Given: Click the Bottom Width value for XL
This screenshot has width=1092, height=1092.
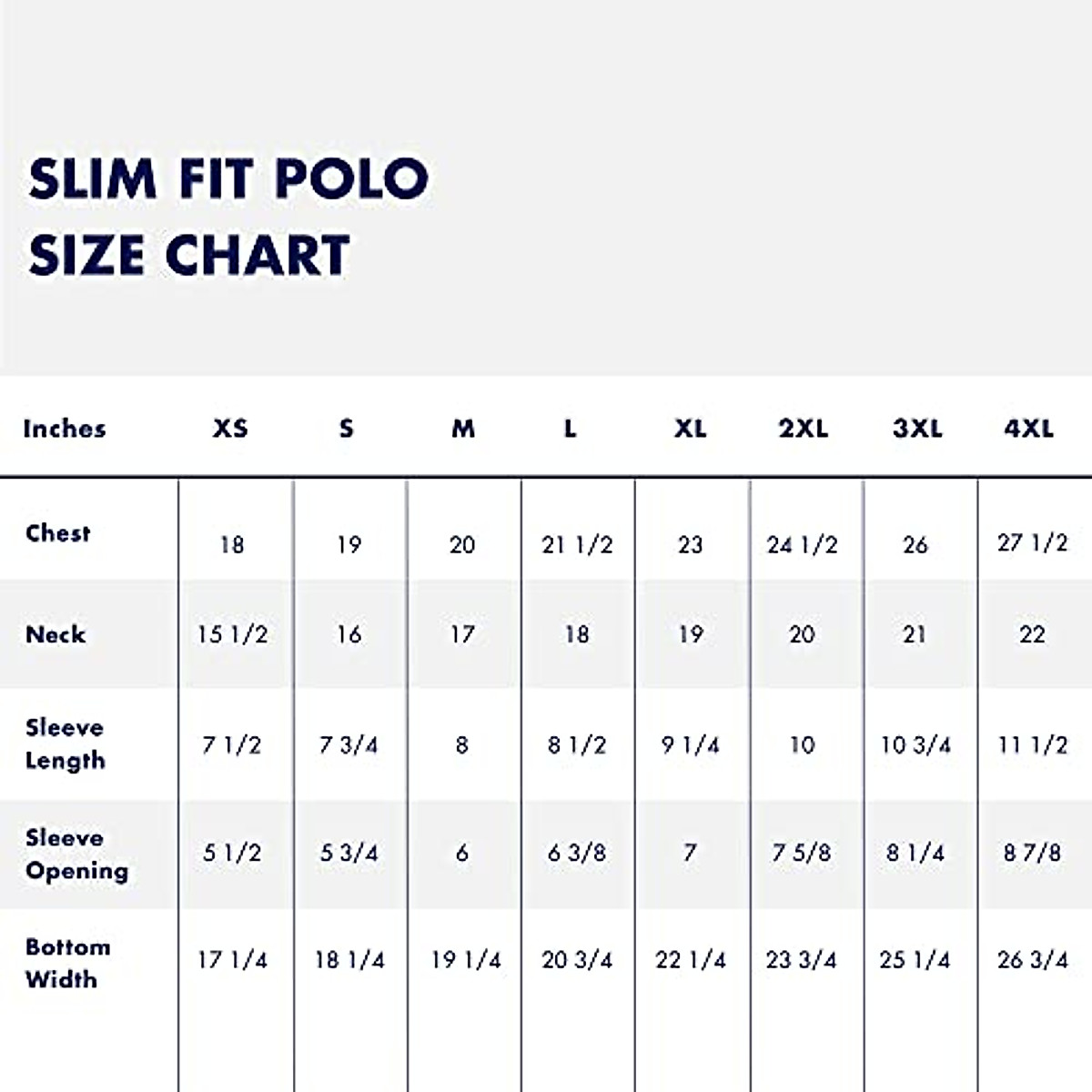Looking at the screenshot, I should 691,960.
